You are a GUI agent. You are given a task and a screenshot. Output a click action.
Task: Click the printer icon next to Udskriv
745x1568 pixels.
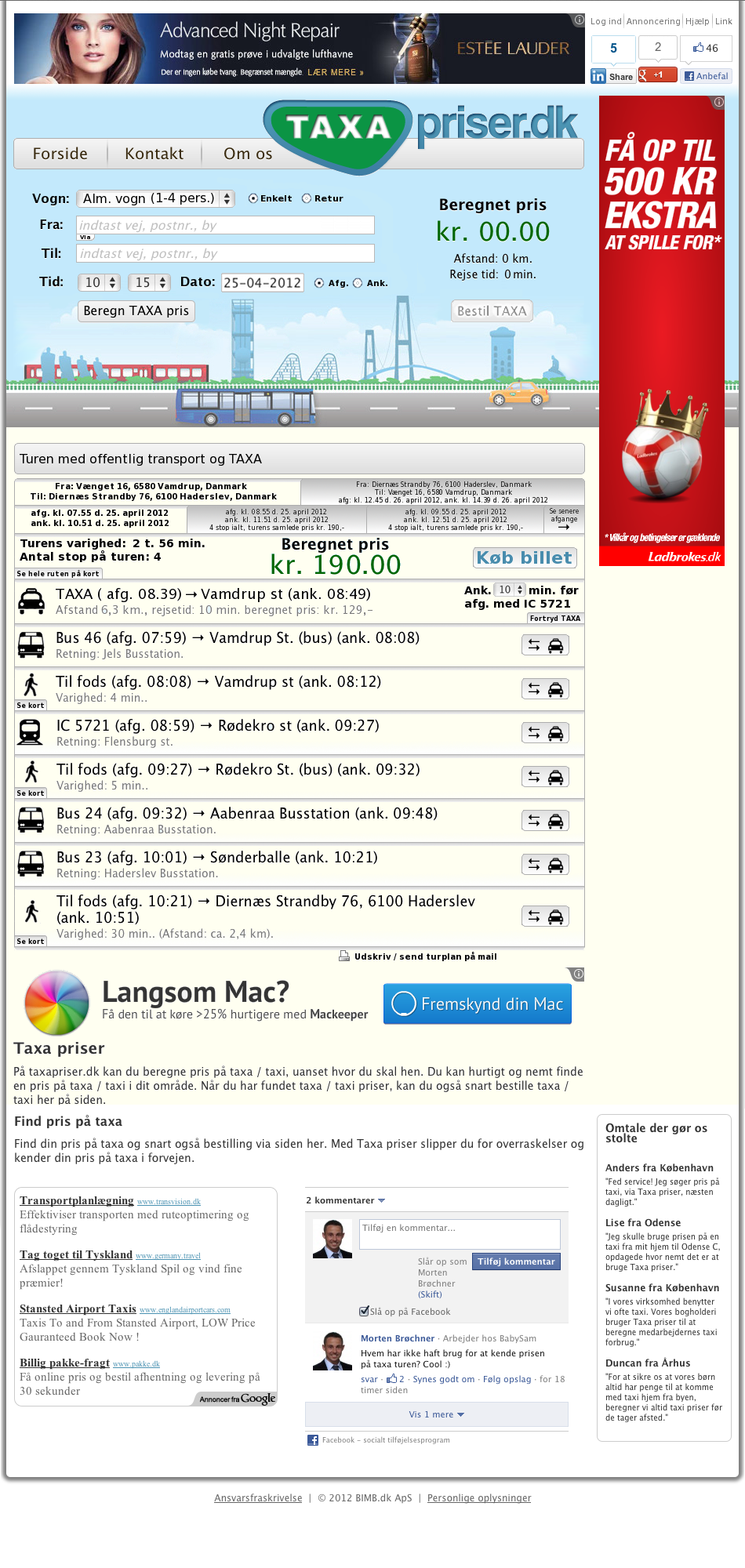click(343, 956)
